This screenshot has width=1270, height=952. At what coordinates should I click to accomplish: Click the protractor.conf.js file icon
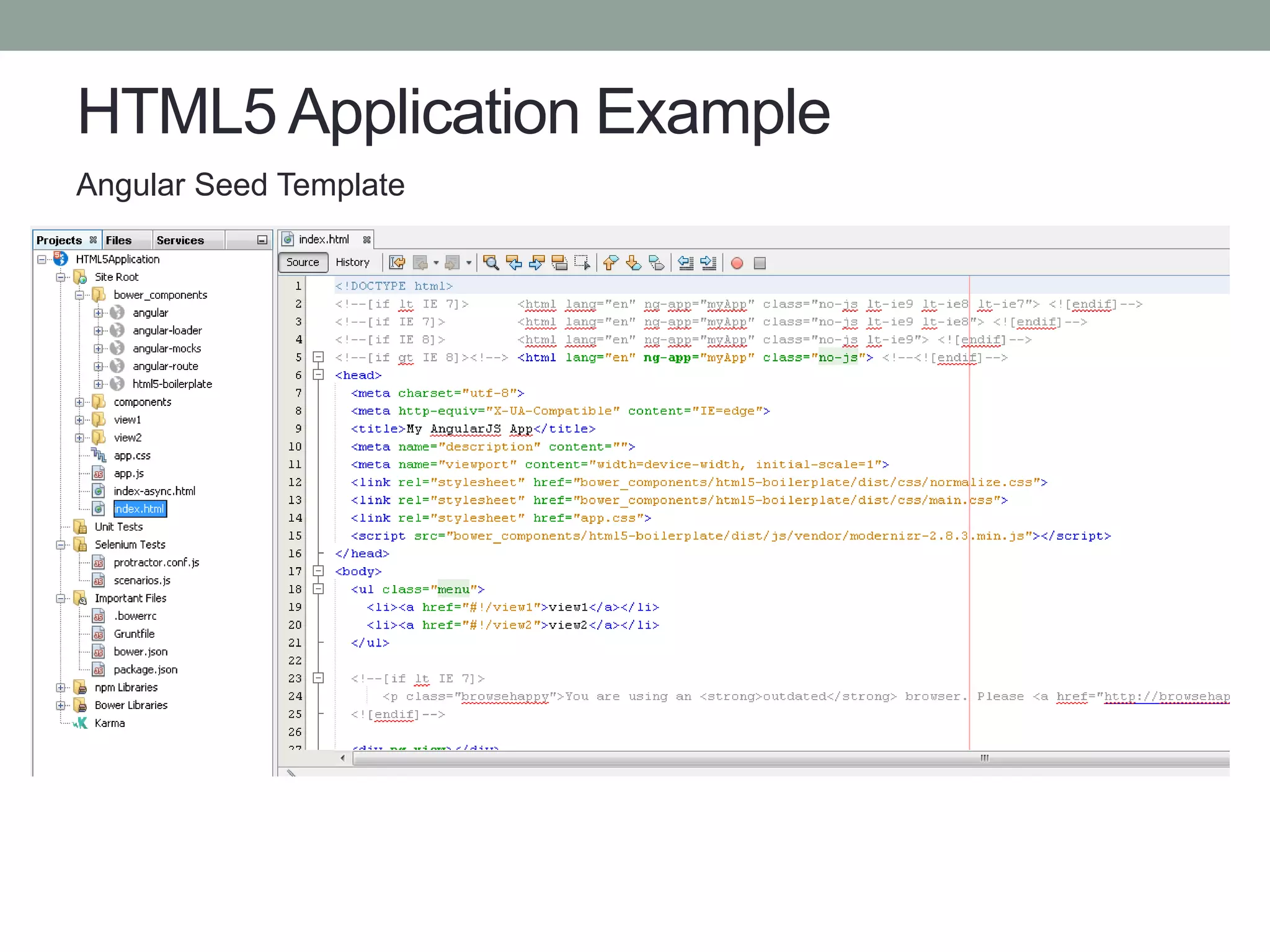click(x=99, y=562)
